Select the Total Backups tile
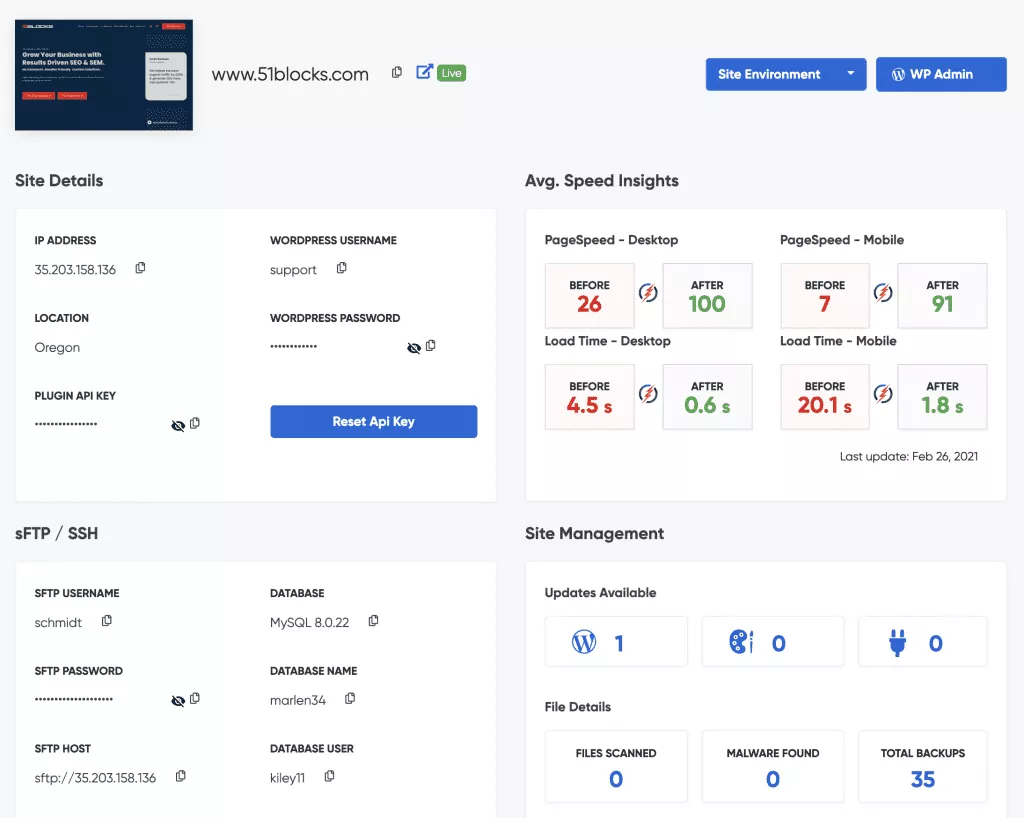The width and height of the screenshot is (1024, 818). pyautogui.click(x=922, y=767)
